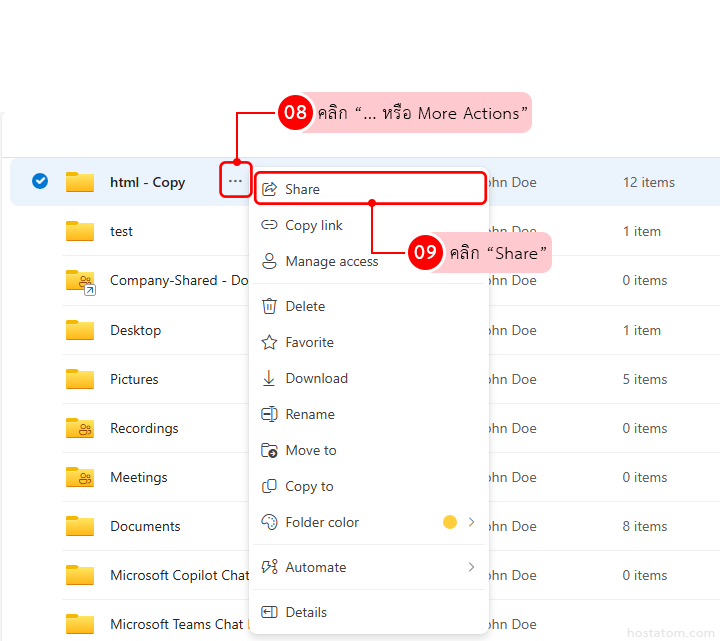Uncheck the html - Copy selection checkbox
This screenshot has height=641, width=720.
click(x=40, y=181)
